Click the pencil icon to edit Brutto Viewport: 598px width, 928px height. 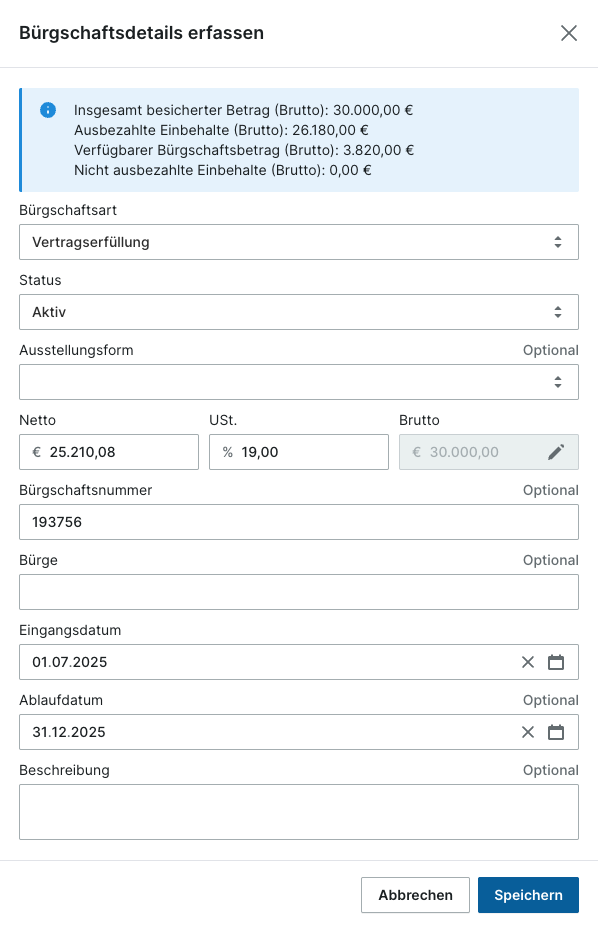pos(556,452)
